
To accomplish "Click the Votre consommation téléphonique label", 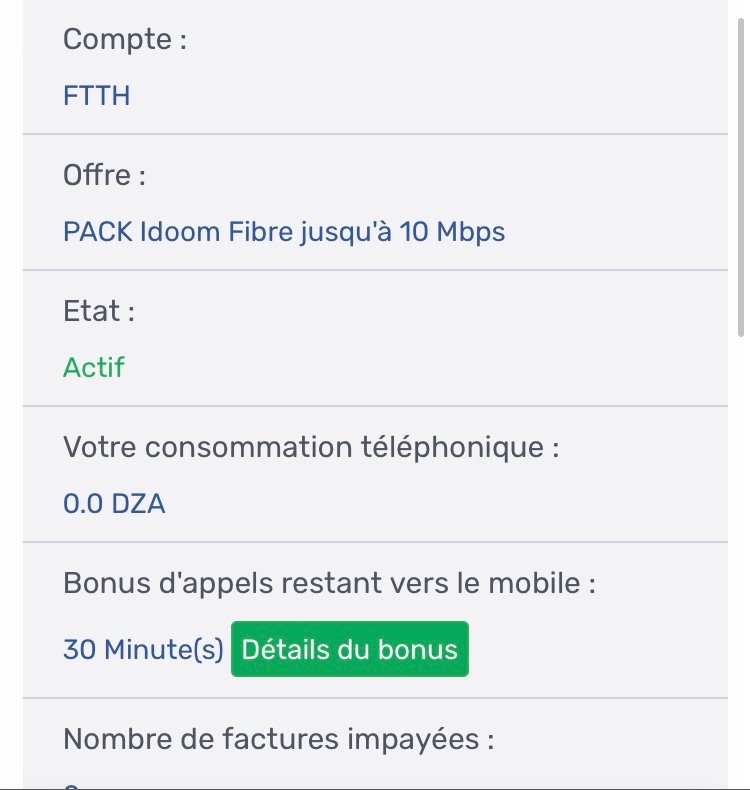I will (x=310, y=447).
